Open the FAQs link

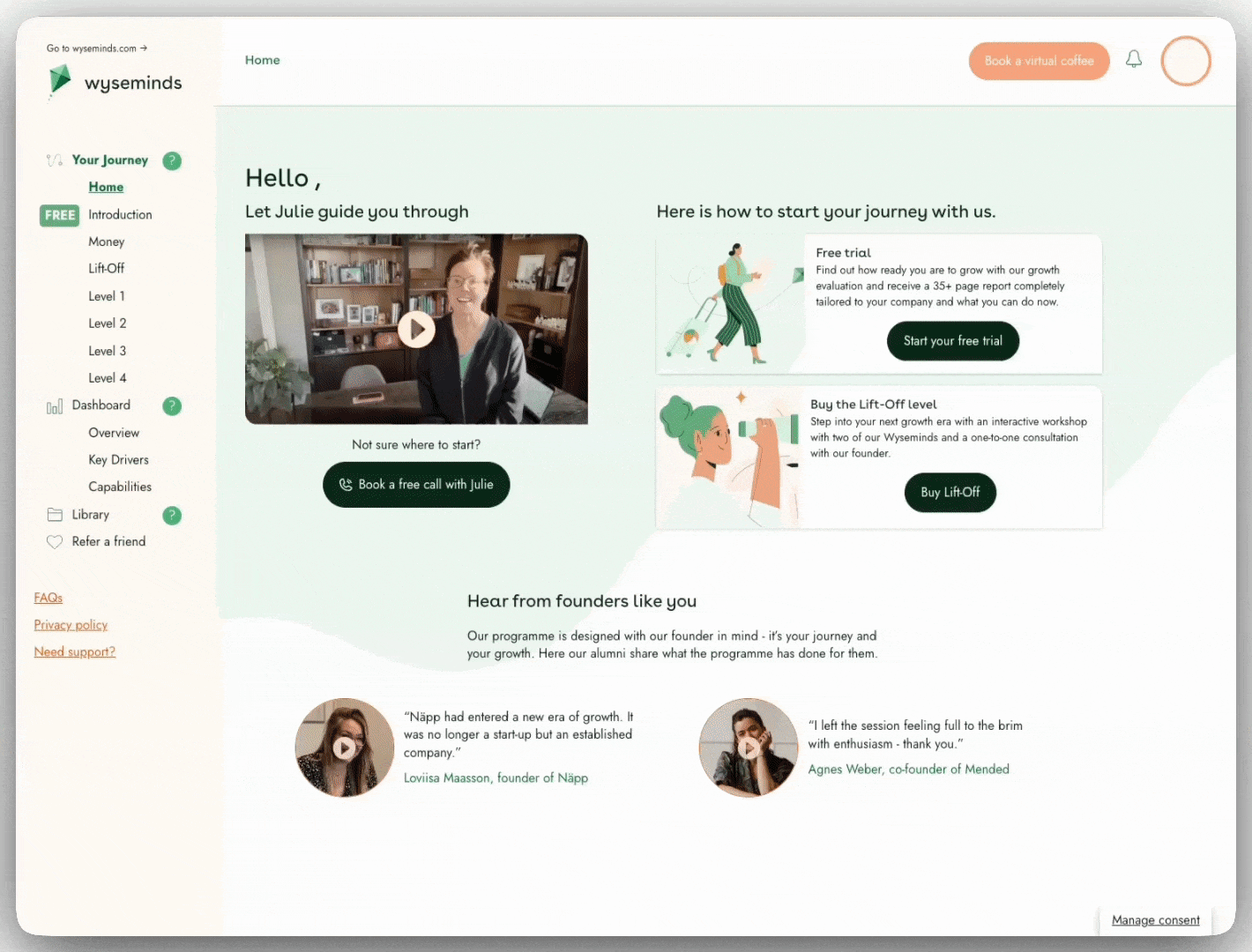tap(48, 598)
